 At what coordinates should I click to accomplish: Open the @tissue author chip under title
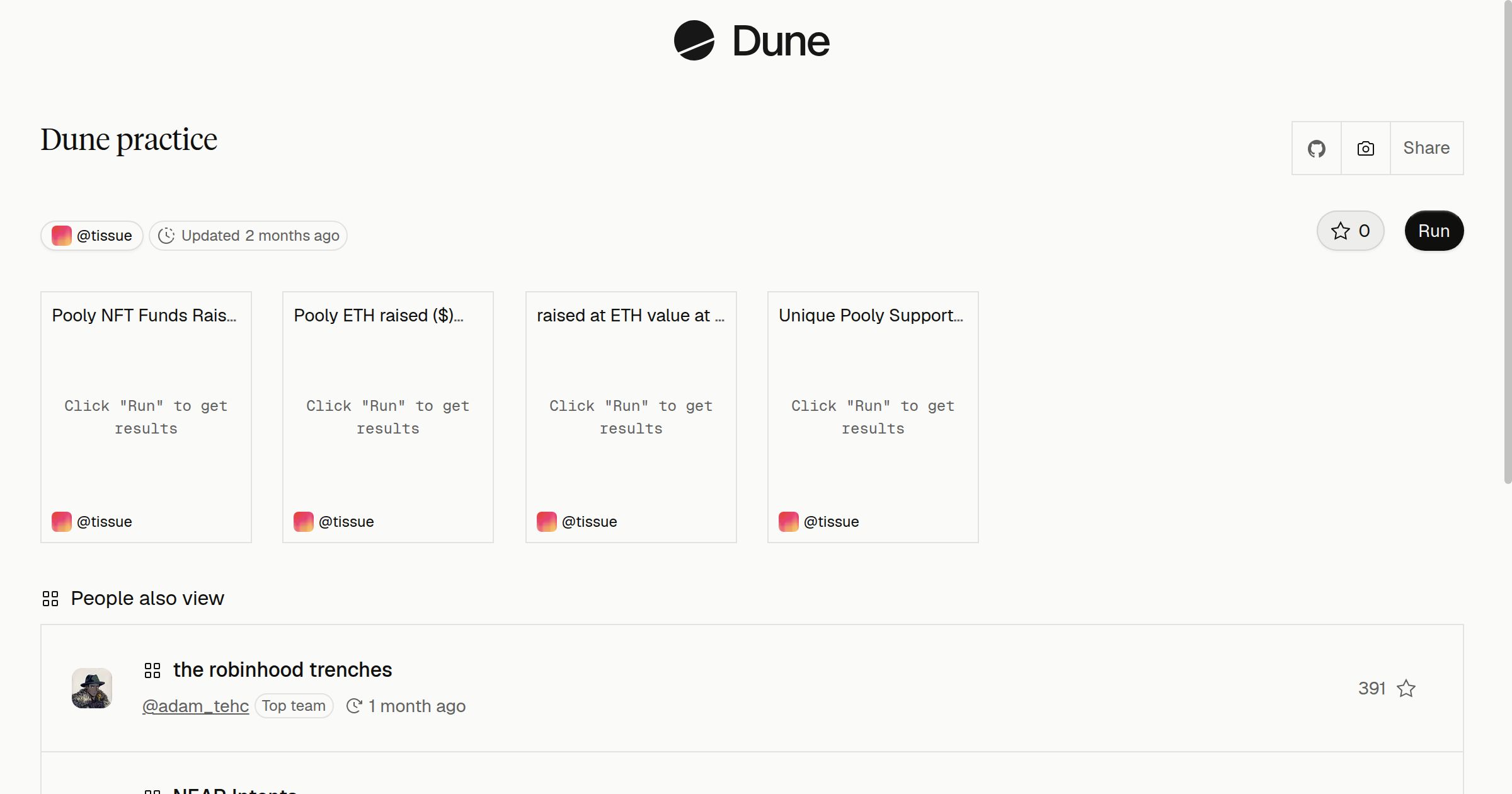pyautogui.click(x=92, y=236)
